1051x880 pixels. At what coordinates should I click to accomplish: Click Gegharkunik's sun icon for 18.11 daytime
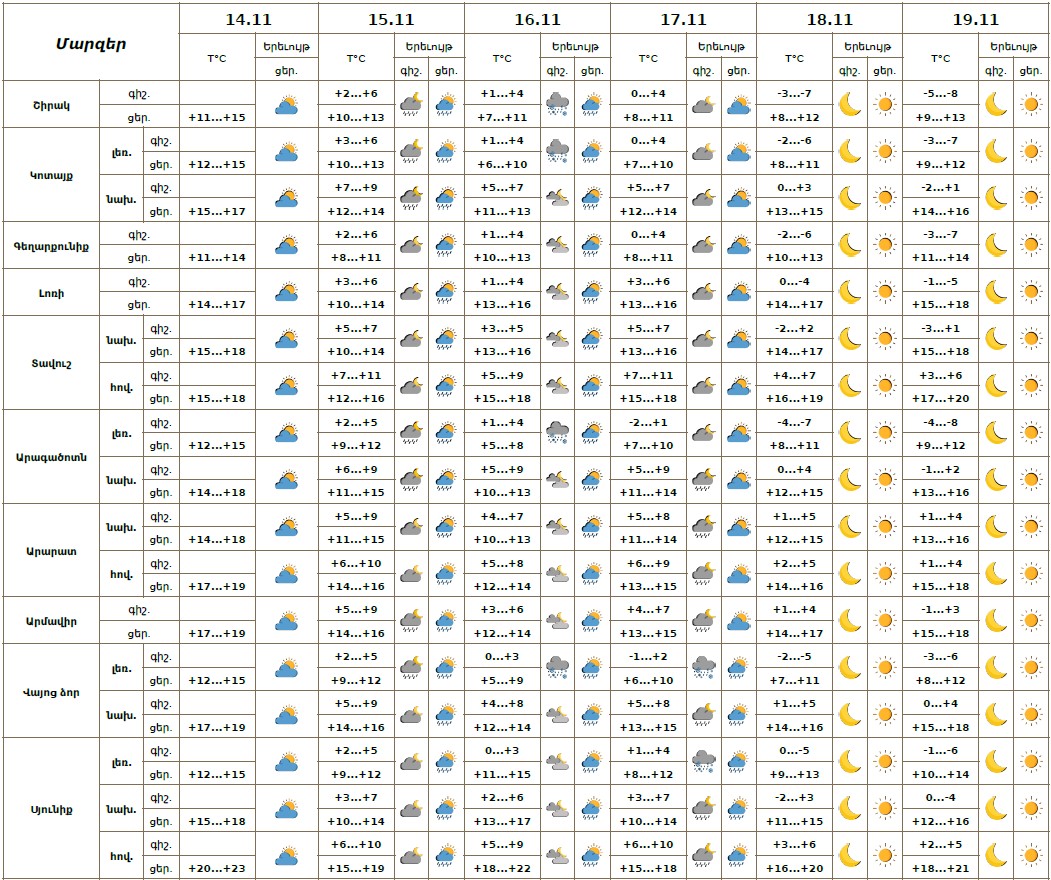click(x=884, y=245)
